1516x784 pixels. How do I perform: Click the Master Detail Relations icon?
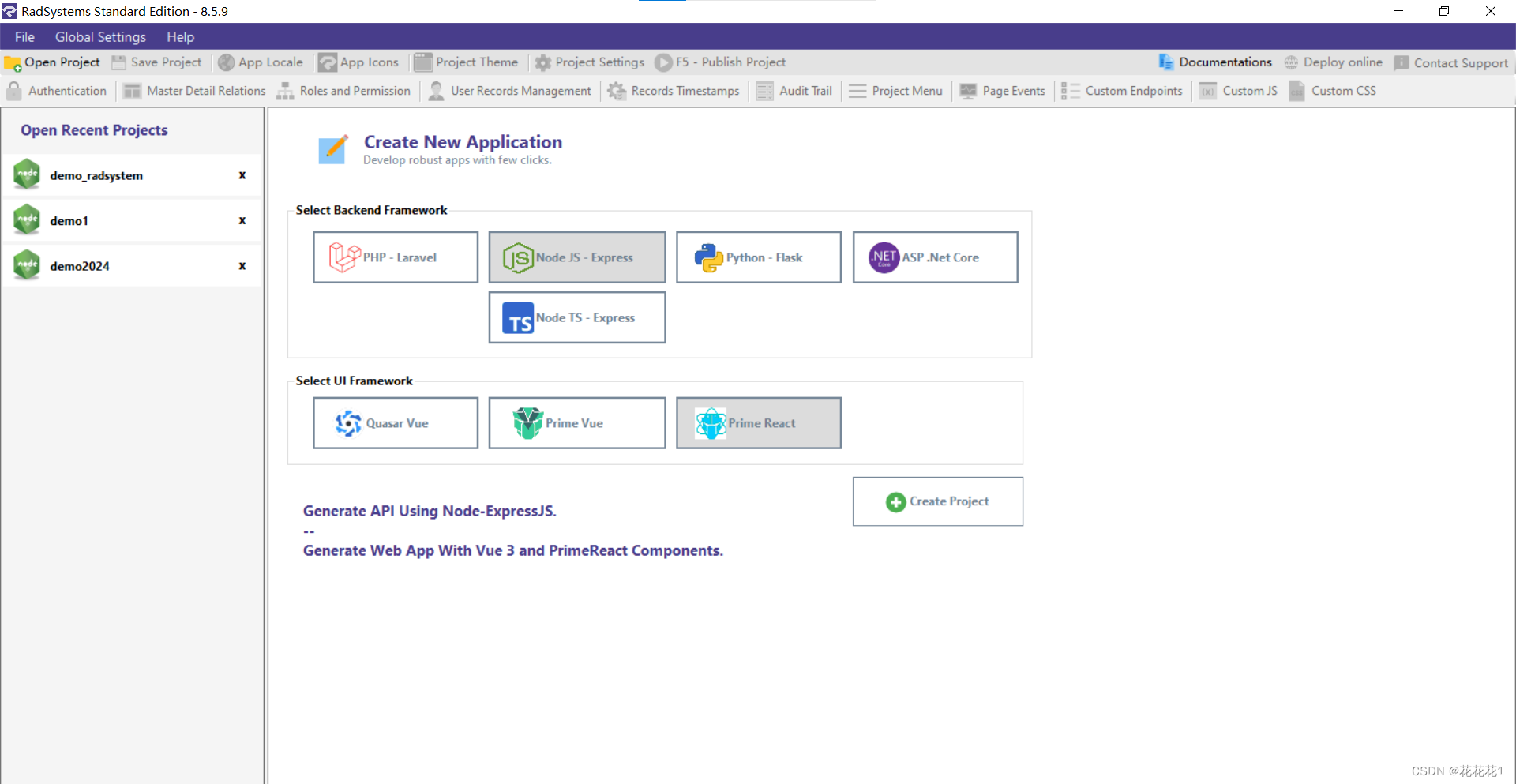click(132, 92)
